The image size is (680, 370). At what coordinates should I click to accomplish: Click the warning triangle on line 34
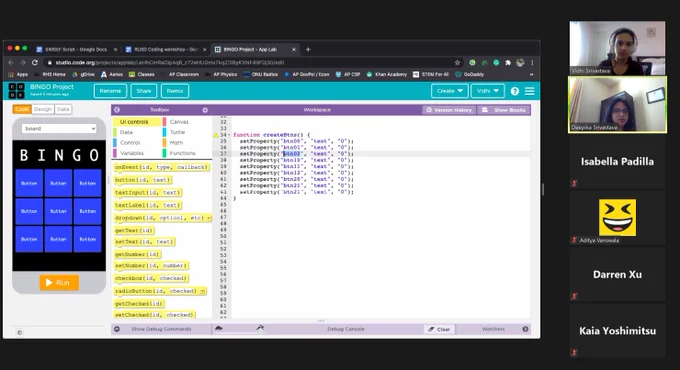[x=216, y=135]
